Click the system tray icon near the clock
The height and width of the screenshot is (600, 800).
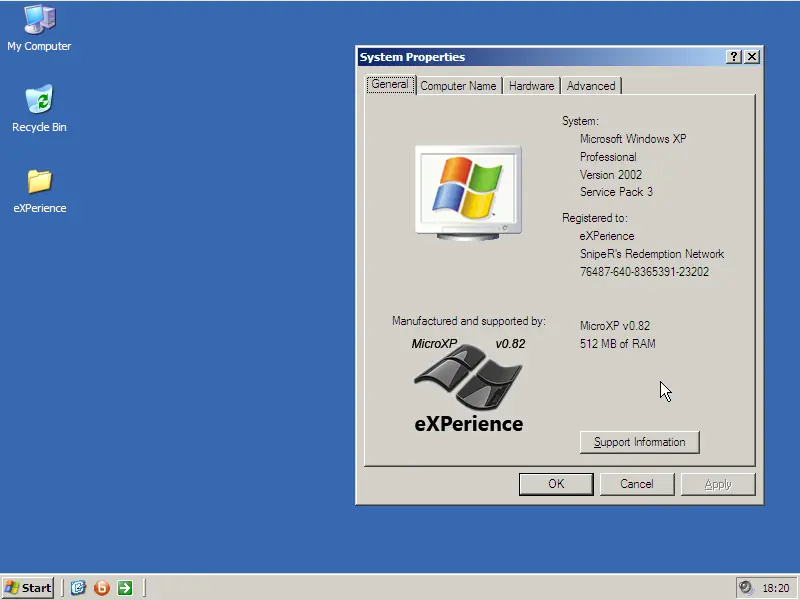(x=746, y=588)
